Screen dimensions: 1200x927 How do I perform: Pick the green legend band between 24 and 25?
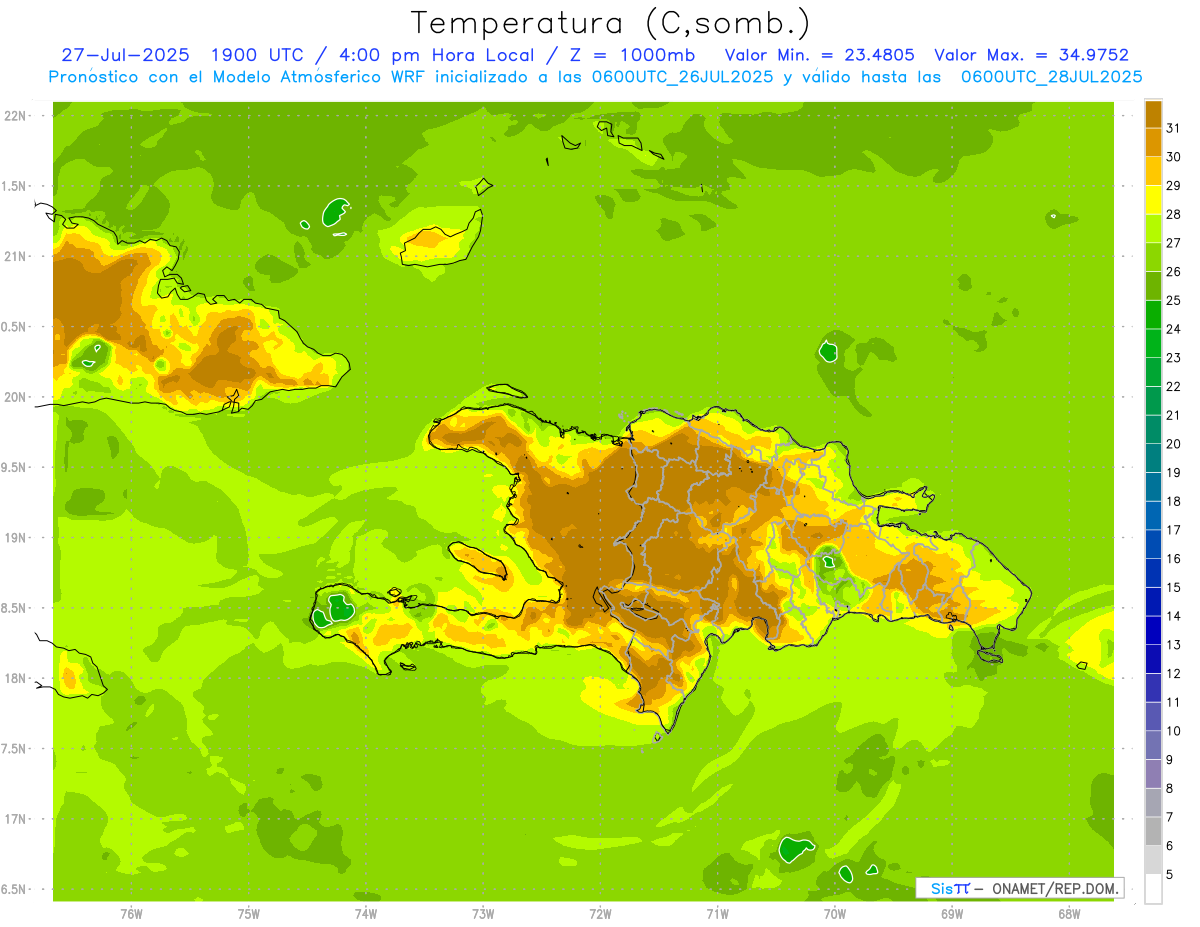click(x=1153, y=314)
